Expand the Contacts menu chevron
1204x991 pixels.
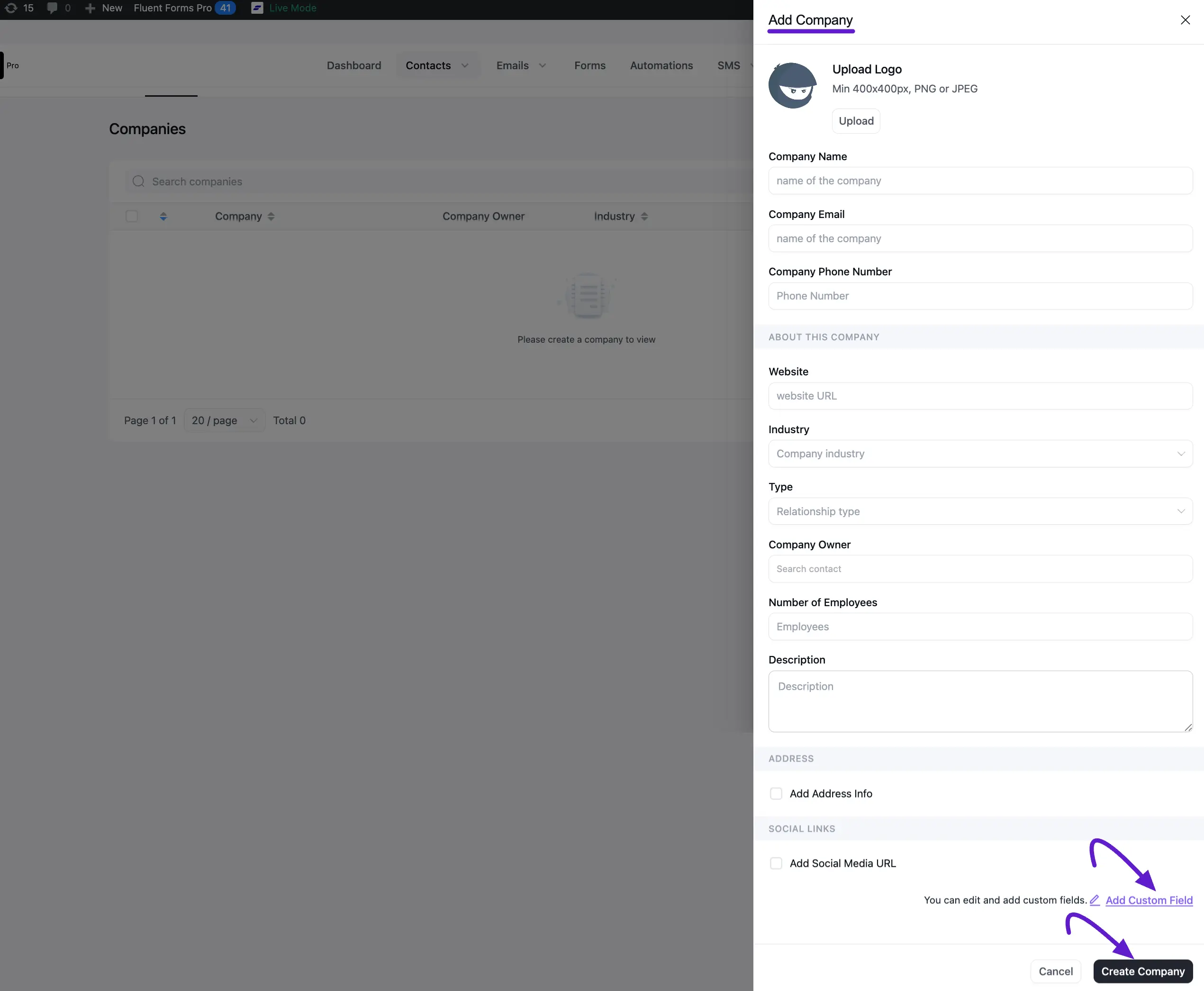tap(465, 66)
